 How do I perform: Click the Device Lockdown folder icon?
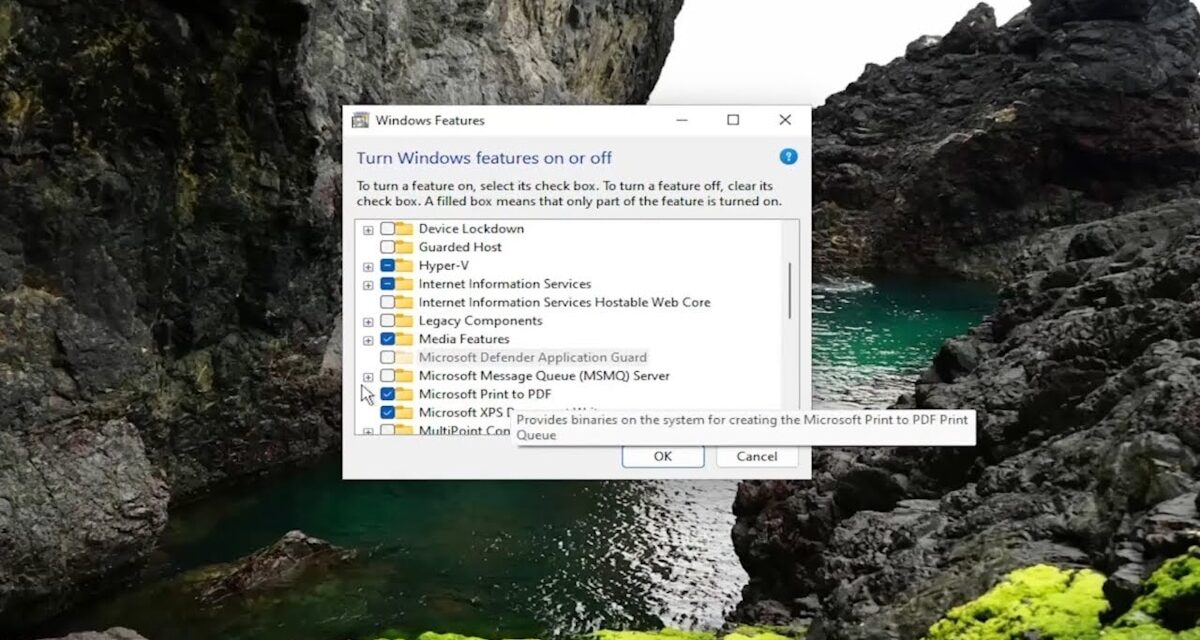pyautogui.click(x=404, y=229)
